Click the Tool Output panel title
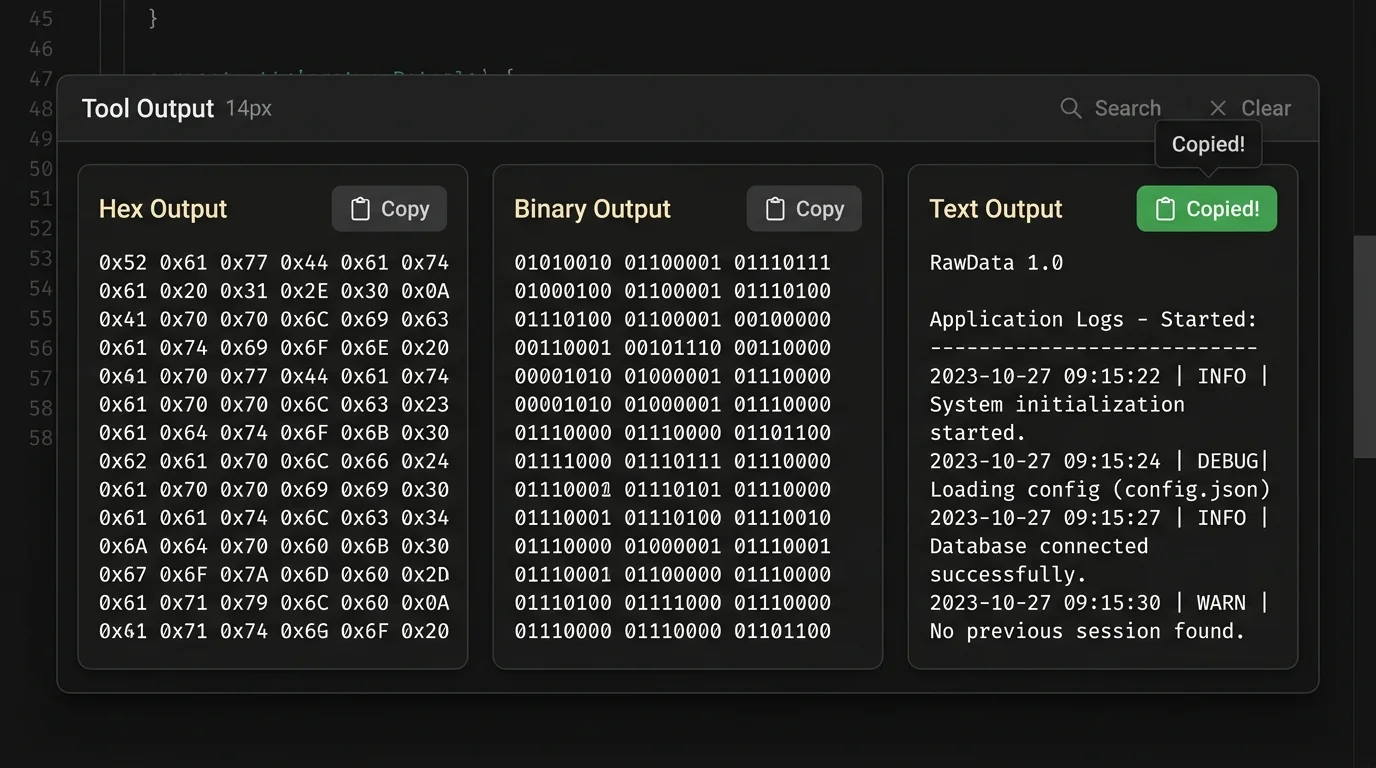The image size is (1376, 768). [x=147, y=108]
